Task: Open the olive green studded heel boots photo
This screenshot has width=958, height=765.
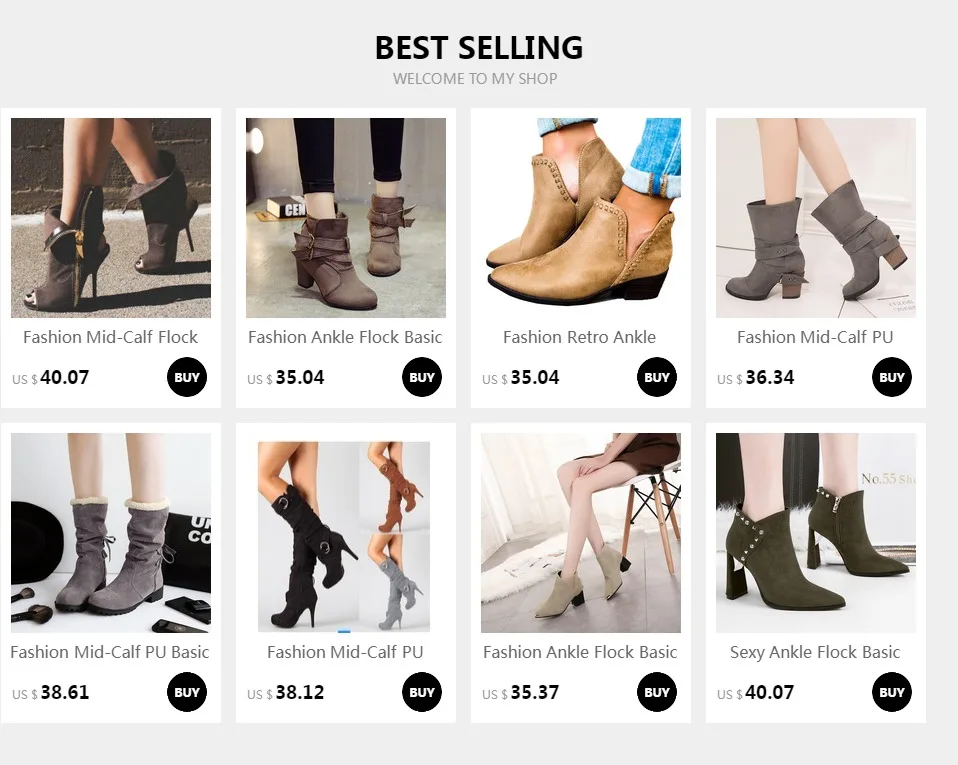Action: [816, 533]
